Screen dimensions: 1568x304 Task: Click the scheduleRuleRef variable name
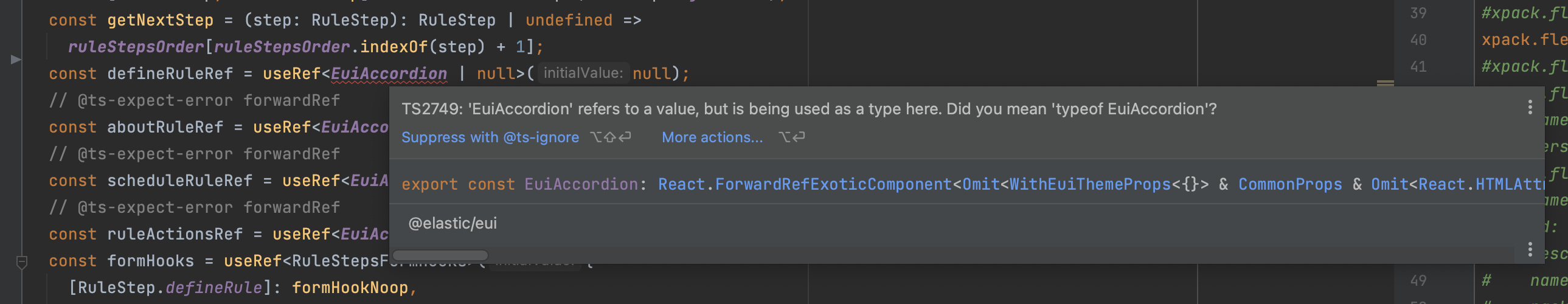tap(179, 181)
